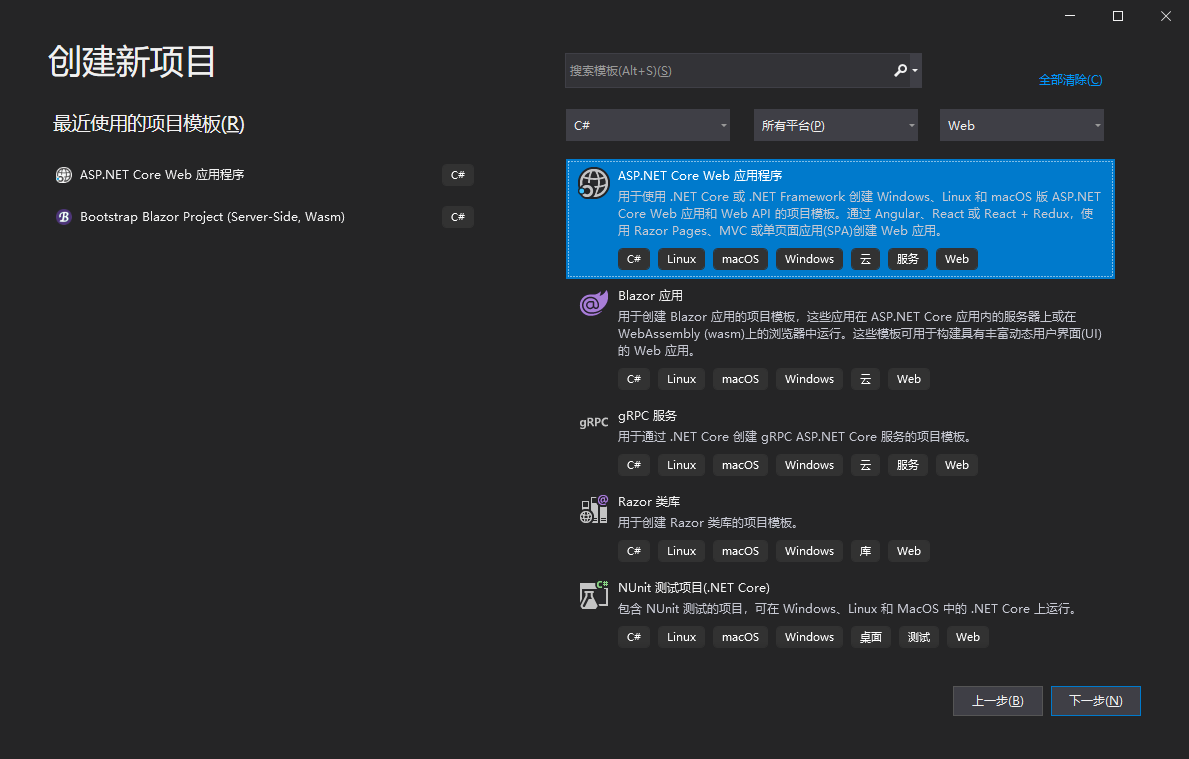Click C# badge next to recent ASP.NET Core
This screenshot has height=759, width=1189.
[x=458, y=175]
